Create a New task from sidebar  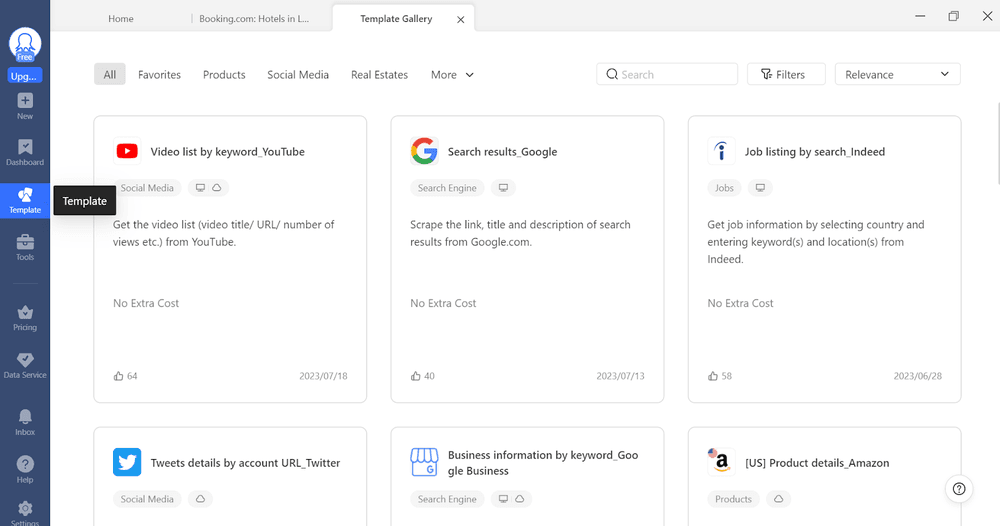(25, 106)
